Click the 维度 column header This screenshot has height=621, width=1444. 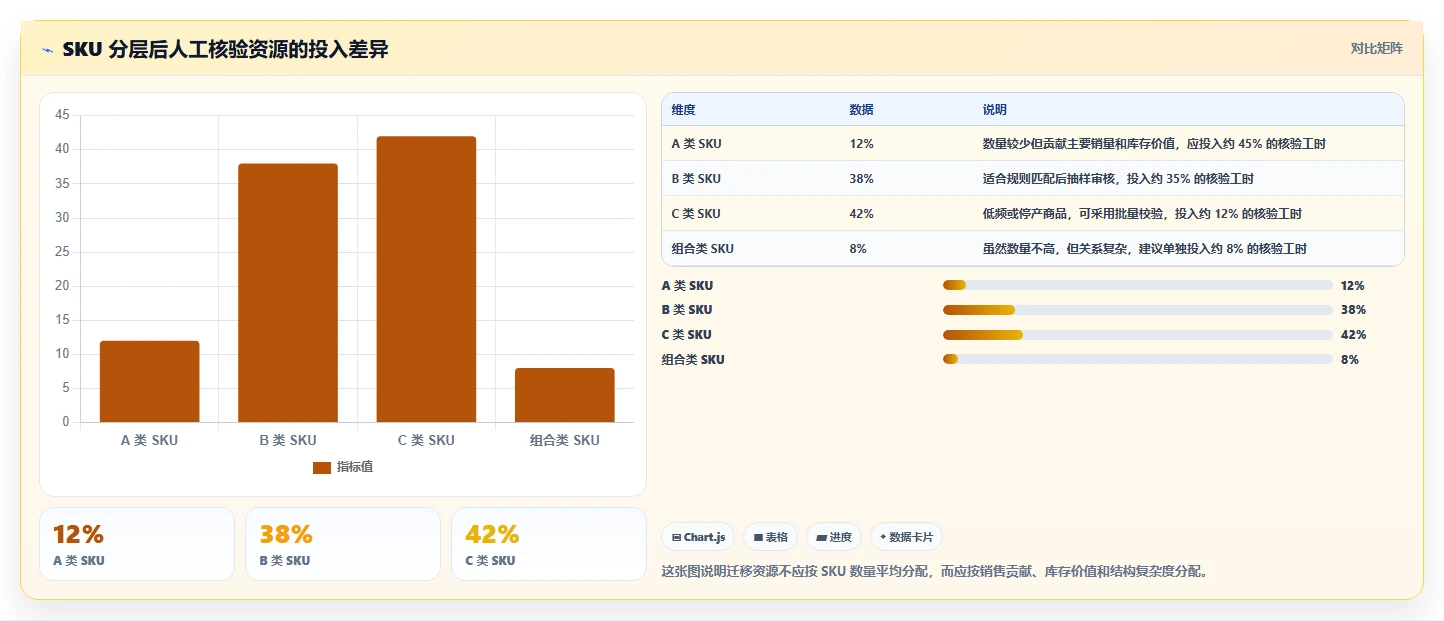[684, 109]
